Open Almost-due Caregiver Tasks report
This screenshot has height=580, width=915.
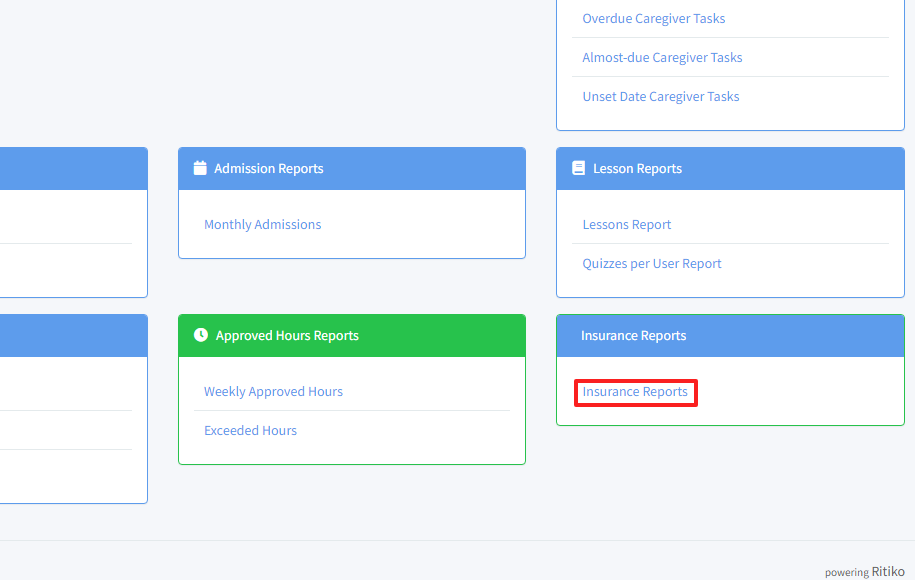click(x=662, y=57)
